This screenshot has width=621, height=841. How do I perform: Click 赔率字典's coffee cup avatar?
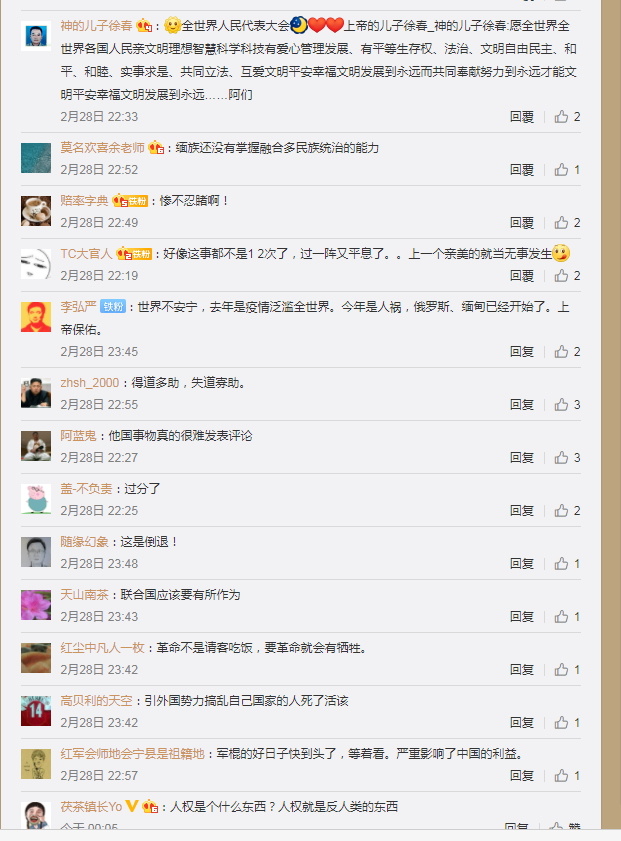(x=36, y=210)
